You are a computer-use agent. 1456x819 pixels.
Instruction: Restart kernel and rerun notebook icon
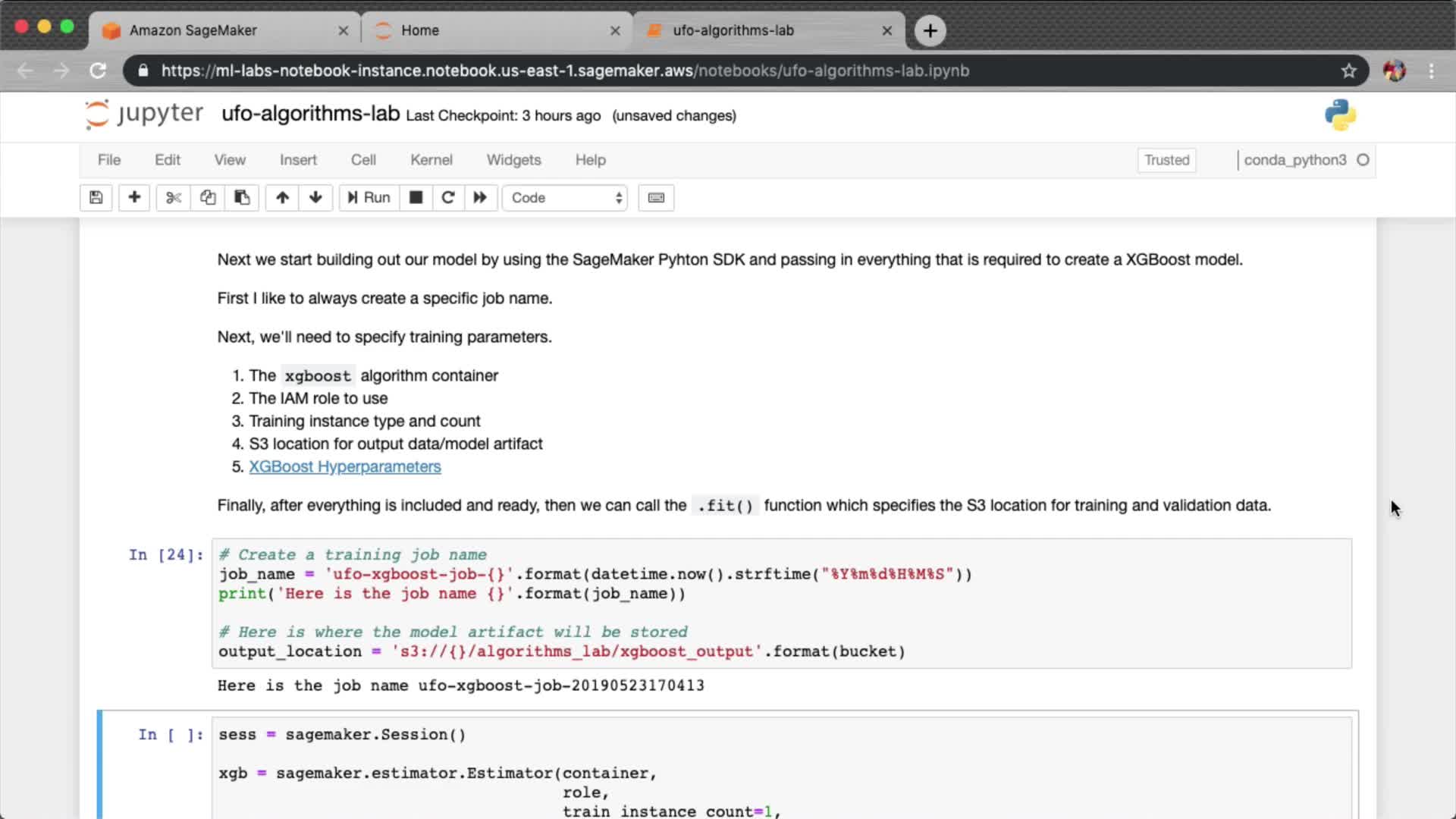coord(480,198)
